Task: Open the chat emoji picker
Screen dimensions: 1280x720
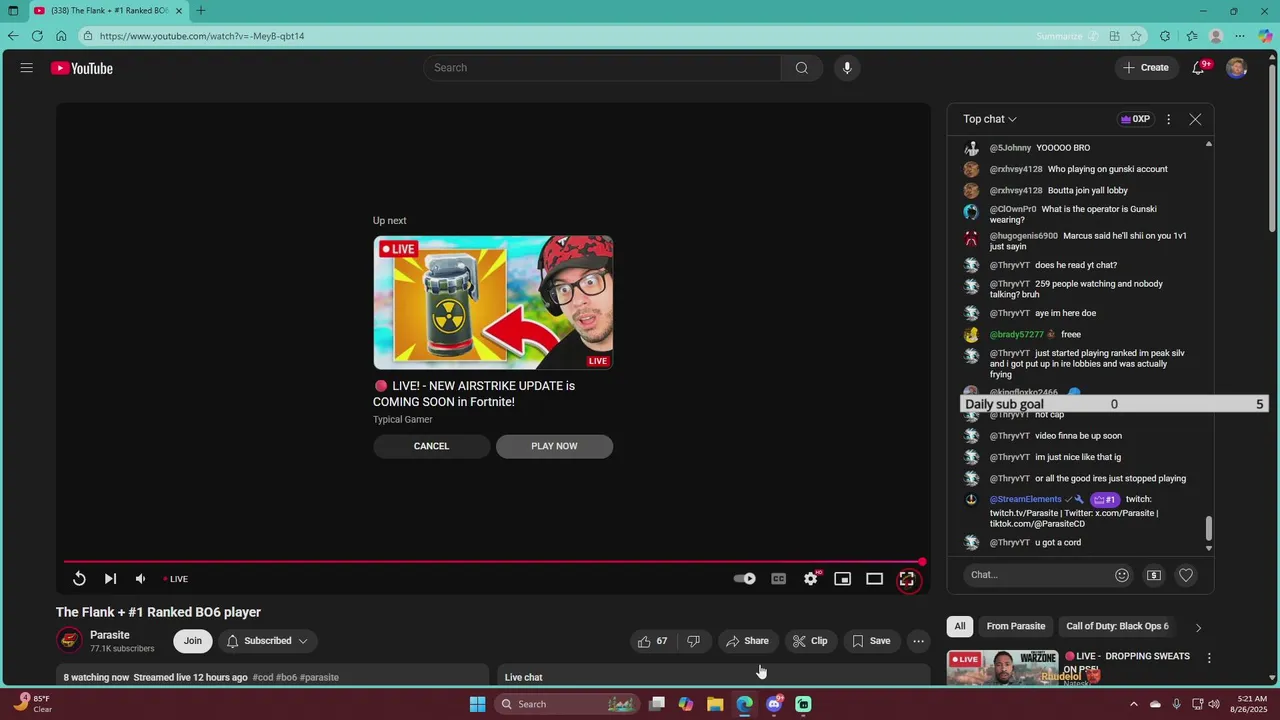Action: click(x=1122, y=575)
